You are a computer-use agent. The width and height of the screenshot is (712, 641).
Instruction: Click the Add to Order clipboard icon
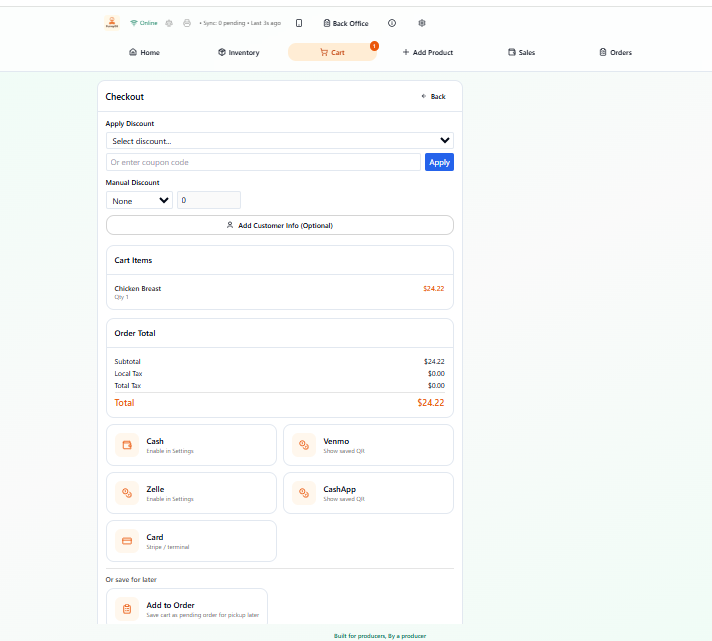pyautogui.click(x=127, y=609)
